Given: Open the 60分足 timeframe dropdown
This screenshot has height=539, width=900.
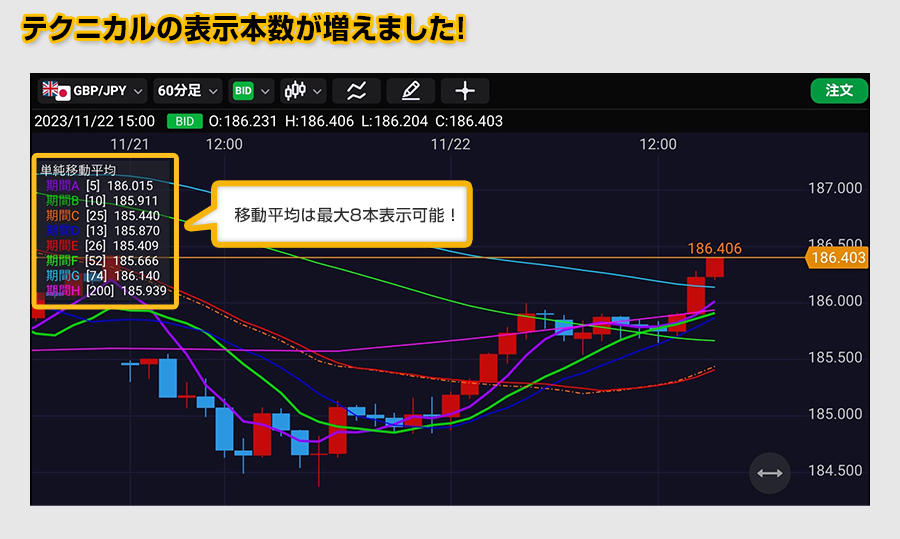Looking at the screenshot, I should [188, 91].
